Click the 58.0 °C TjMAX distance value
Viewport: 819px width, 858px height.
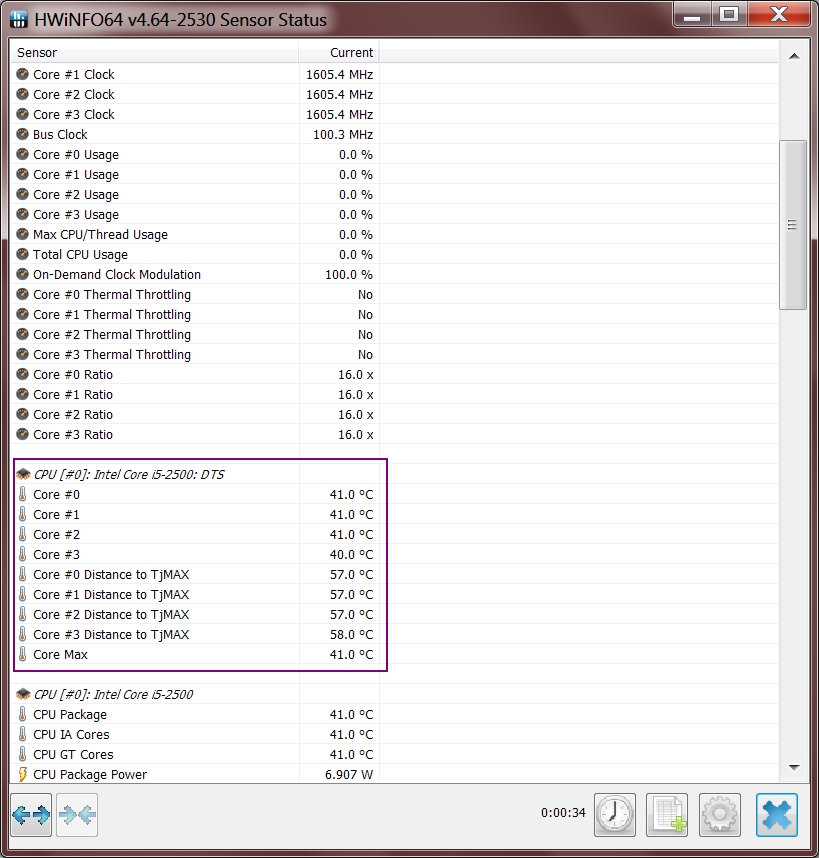click(351, 634)
